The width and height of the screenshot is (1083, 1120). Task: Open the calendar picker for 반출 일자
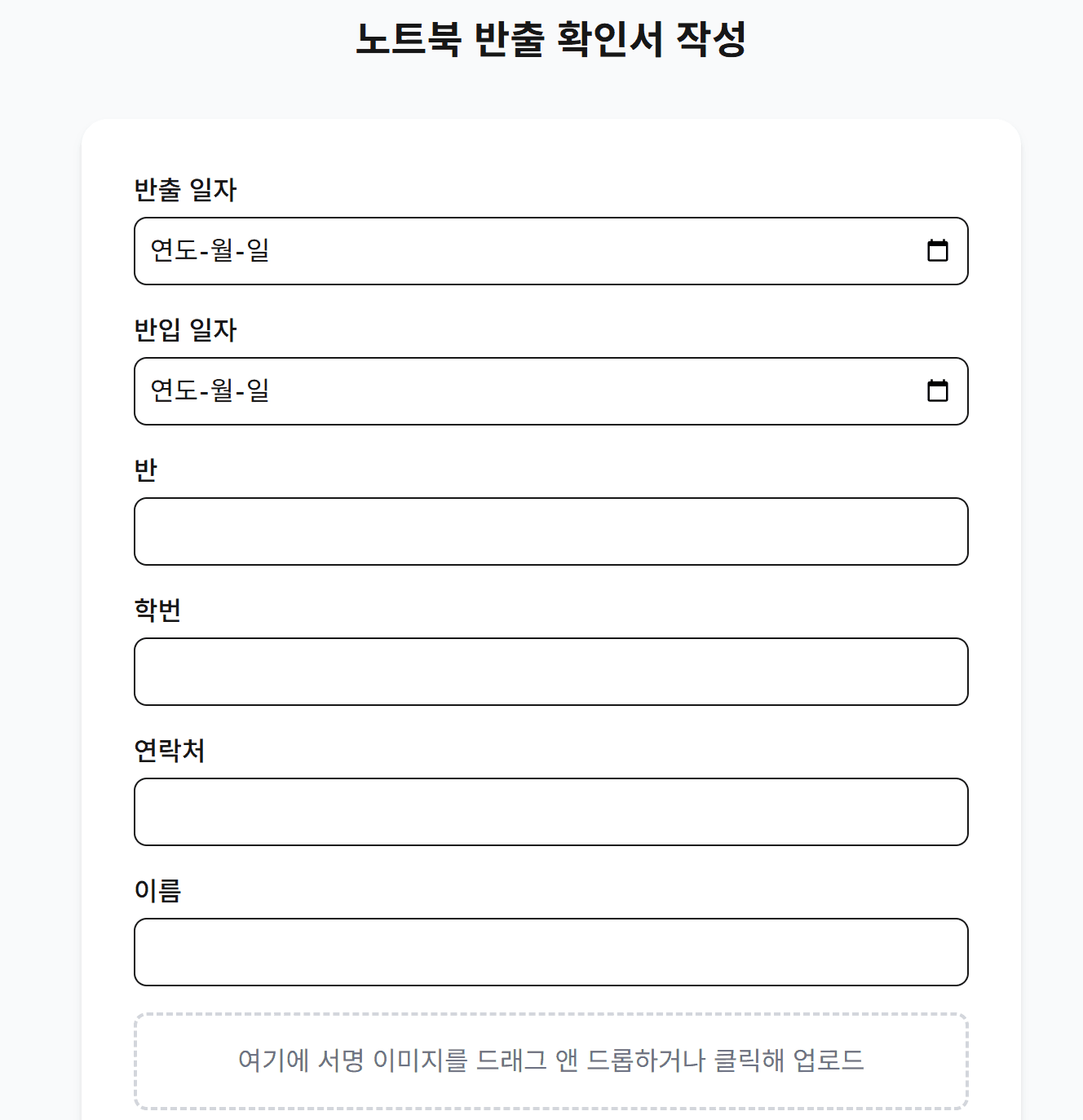(x=939, y=251)
